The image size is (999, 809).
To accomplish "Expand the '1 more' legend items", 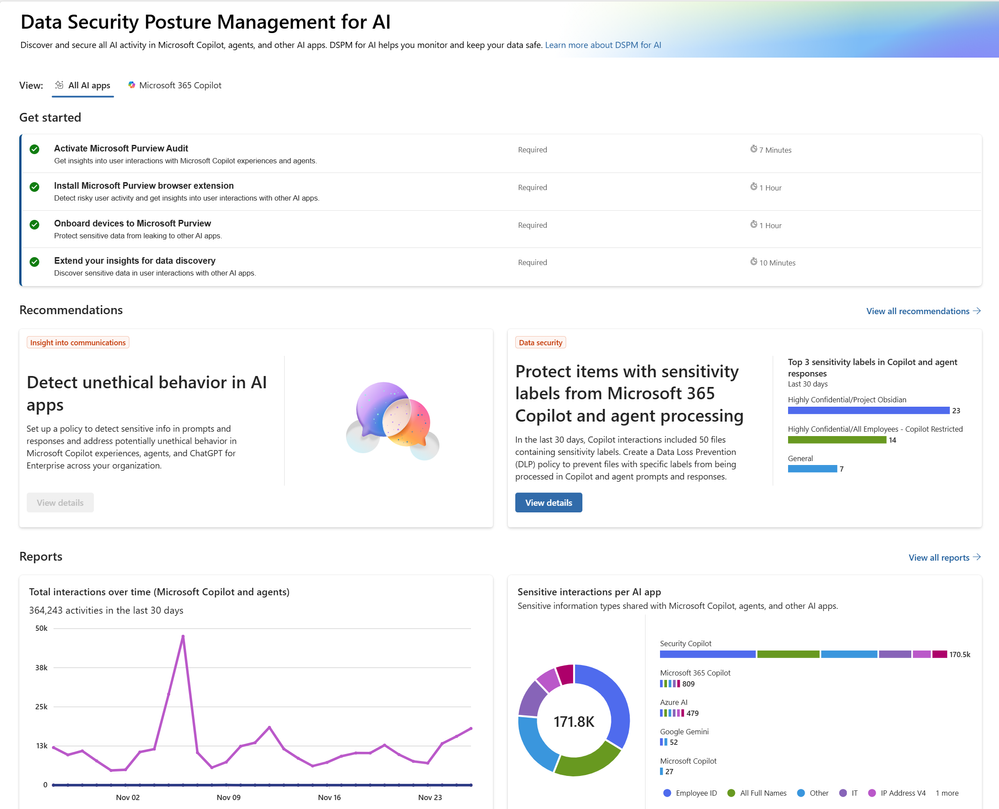I will point(947,793).
